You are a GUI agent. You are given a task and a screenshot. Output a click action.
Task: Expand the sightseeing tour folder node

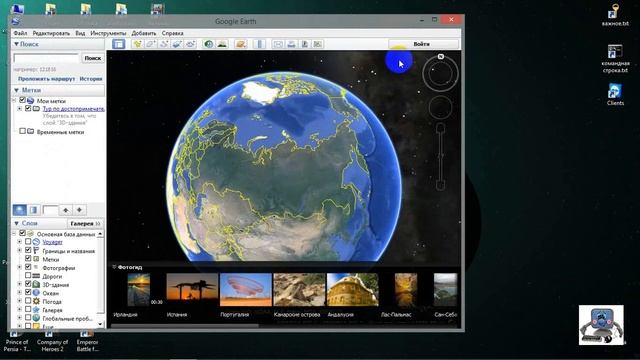[19, 109]
